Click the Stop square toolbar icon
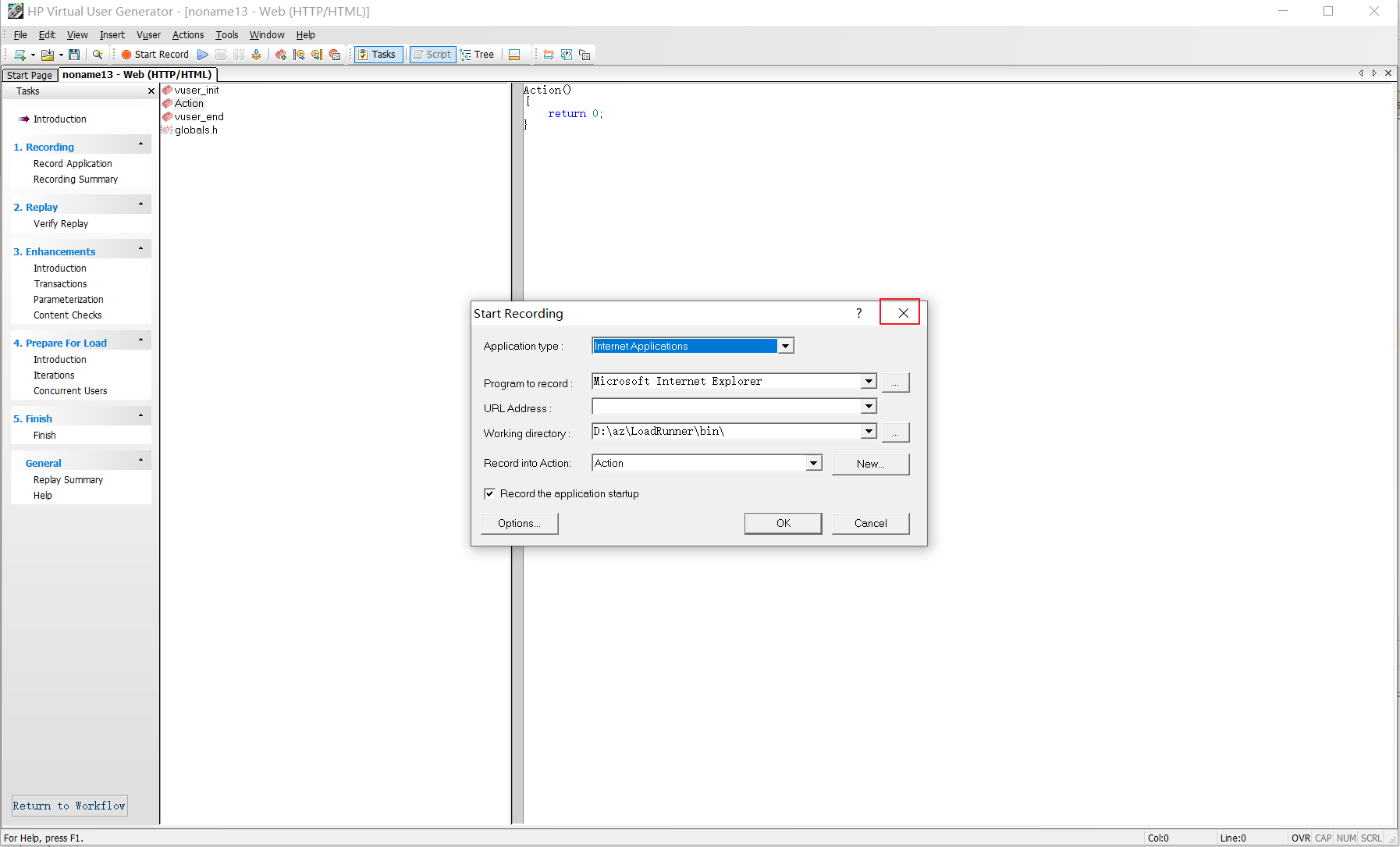This screenshot has width=1400, height=847. click(x=221, y=55)
